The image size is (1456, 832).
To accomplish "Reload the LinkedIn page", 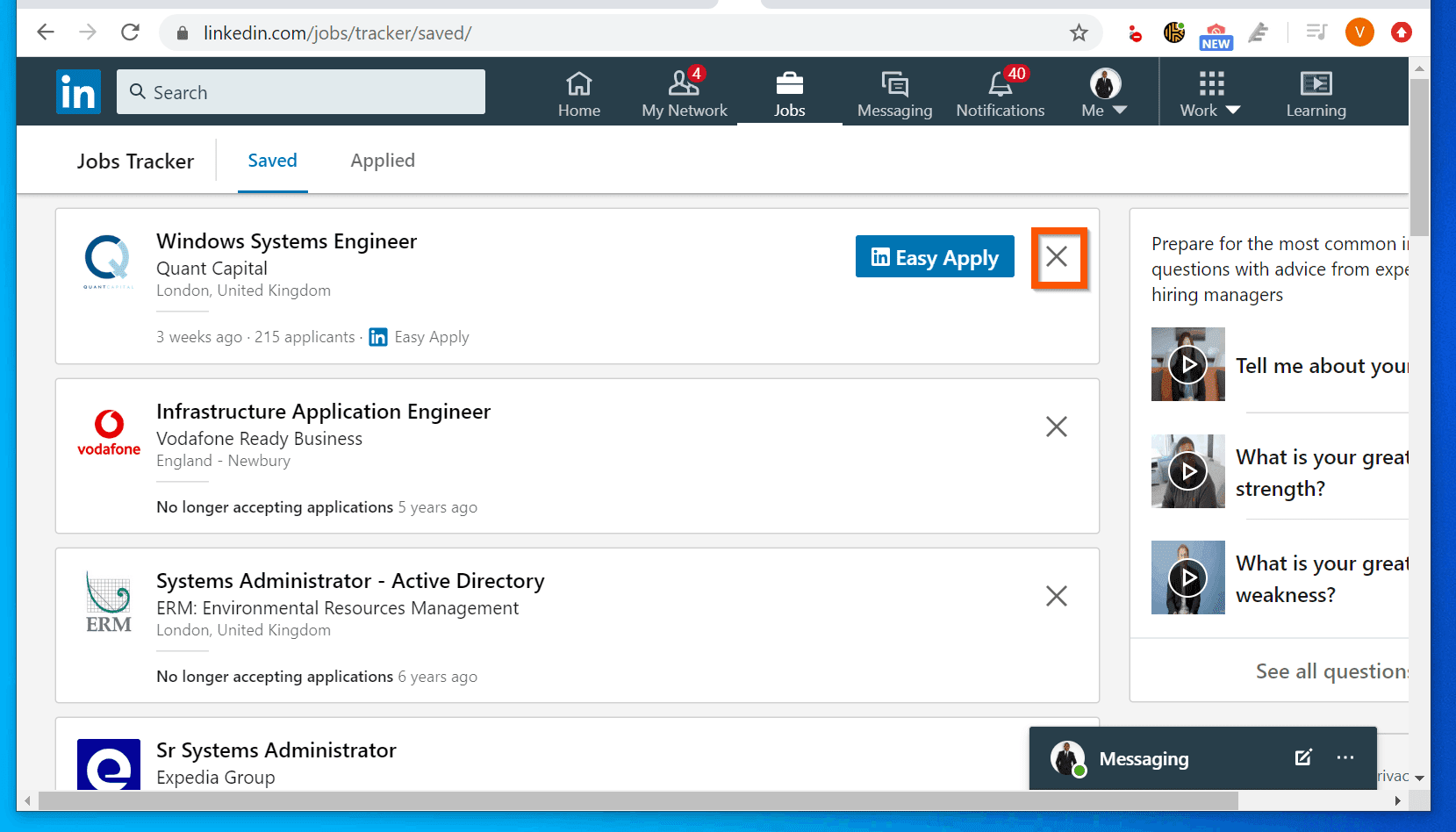I will 130,32.
